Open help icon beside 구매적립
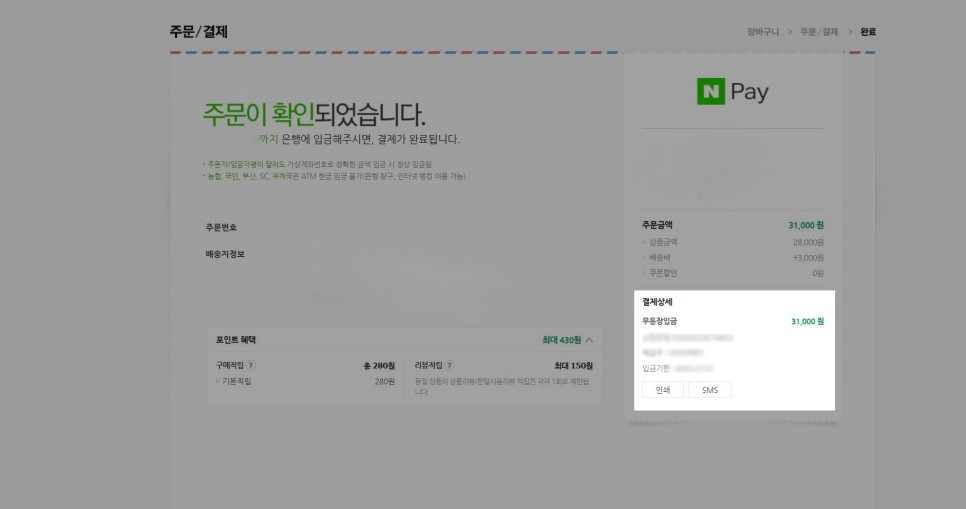Viewport: 966px width, 509px height. (251, 365)
